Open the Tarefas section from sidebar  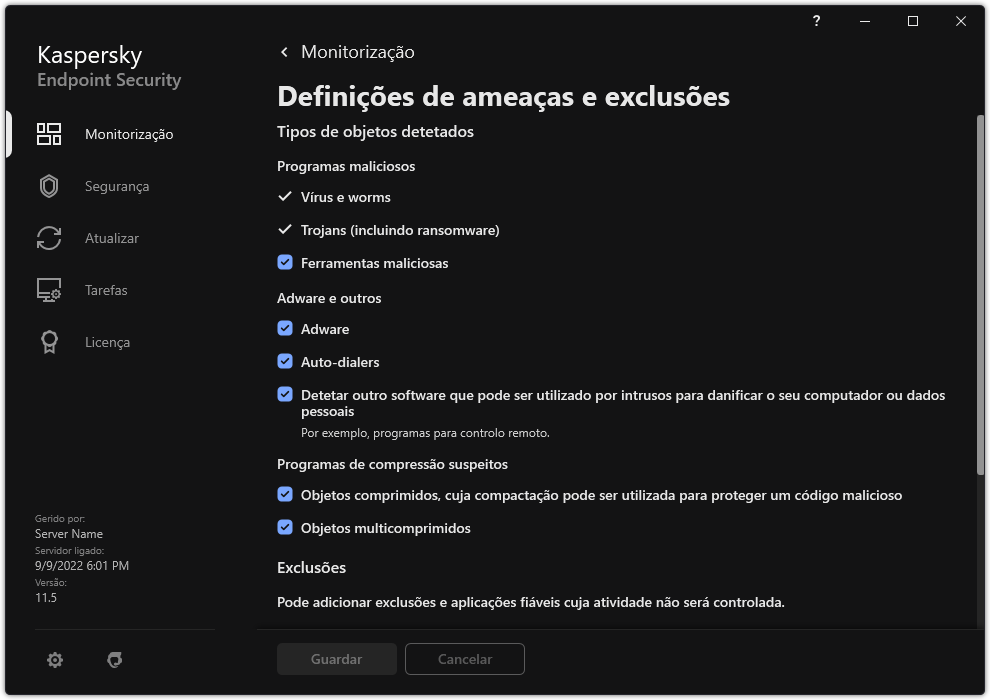tap(104, 289)
